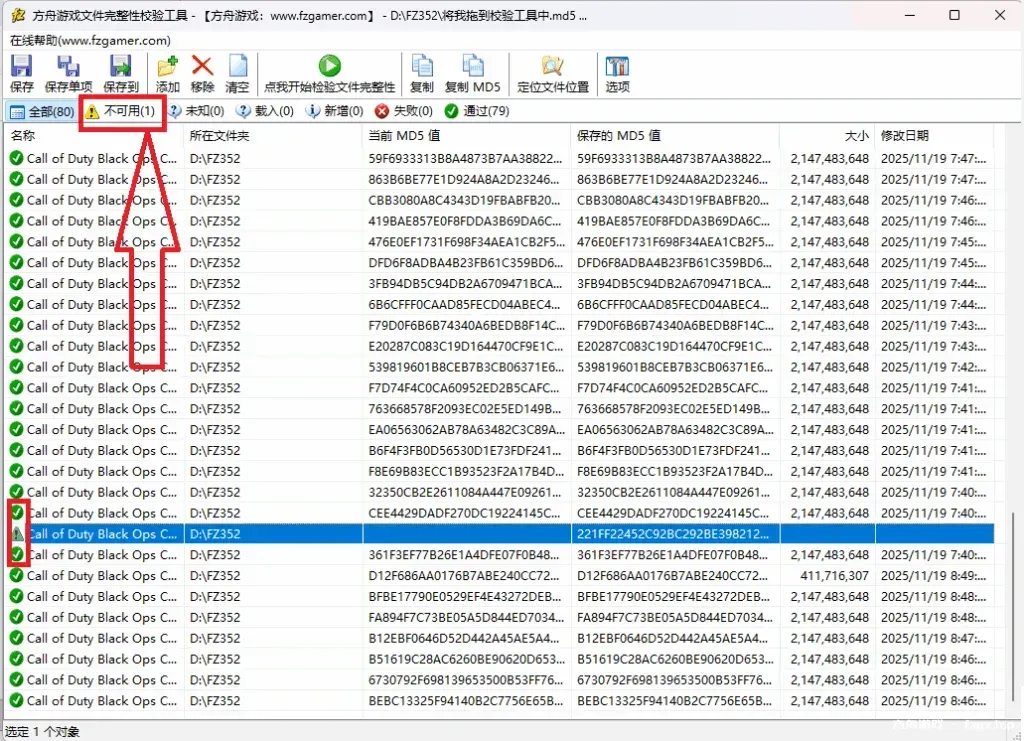Select row with MD5 361F3EF77B26E1A4DFE07F0B48
The height and width of the screenshot is (741, 1024).
(500, 555)
